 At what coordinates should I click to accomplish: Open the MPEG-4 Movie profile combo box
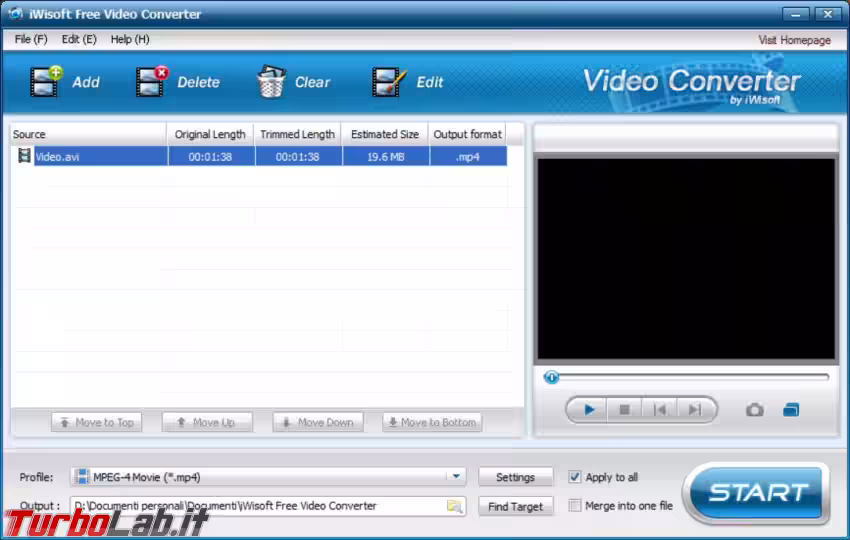pyautogui.click(x=268, y=477)
